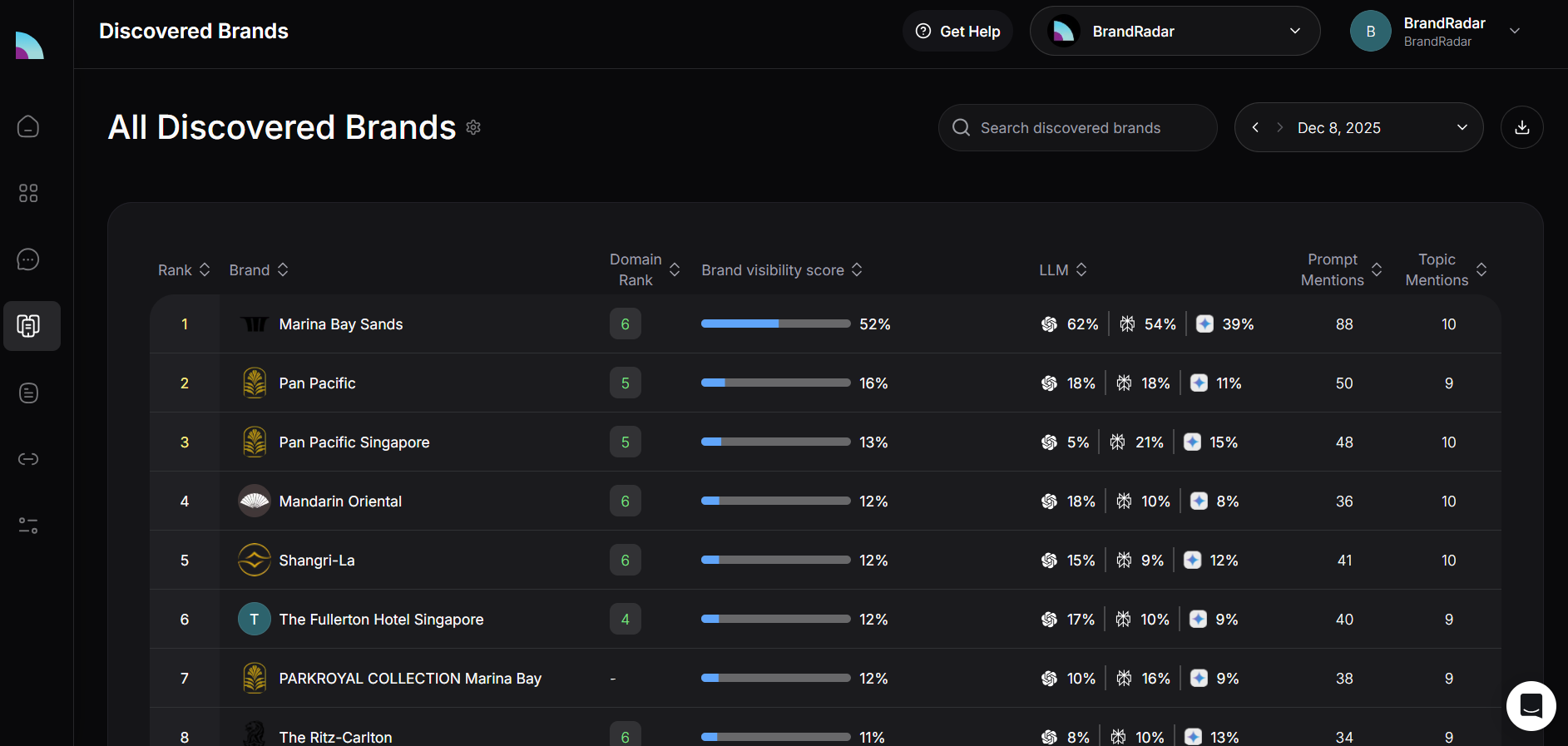This screenshot has height=746, width=1568.
Task: Click the download export icon button
Action: (1521, 127)
